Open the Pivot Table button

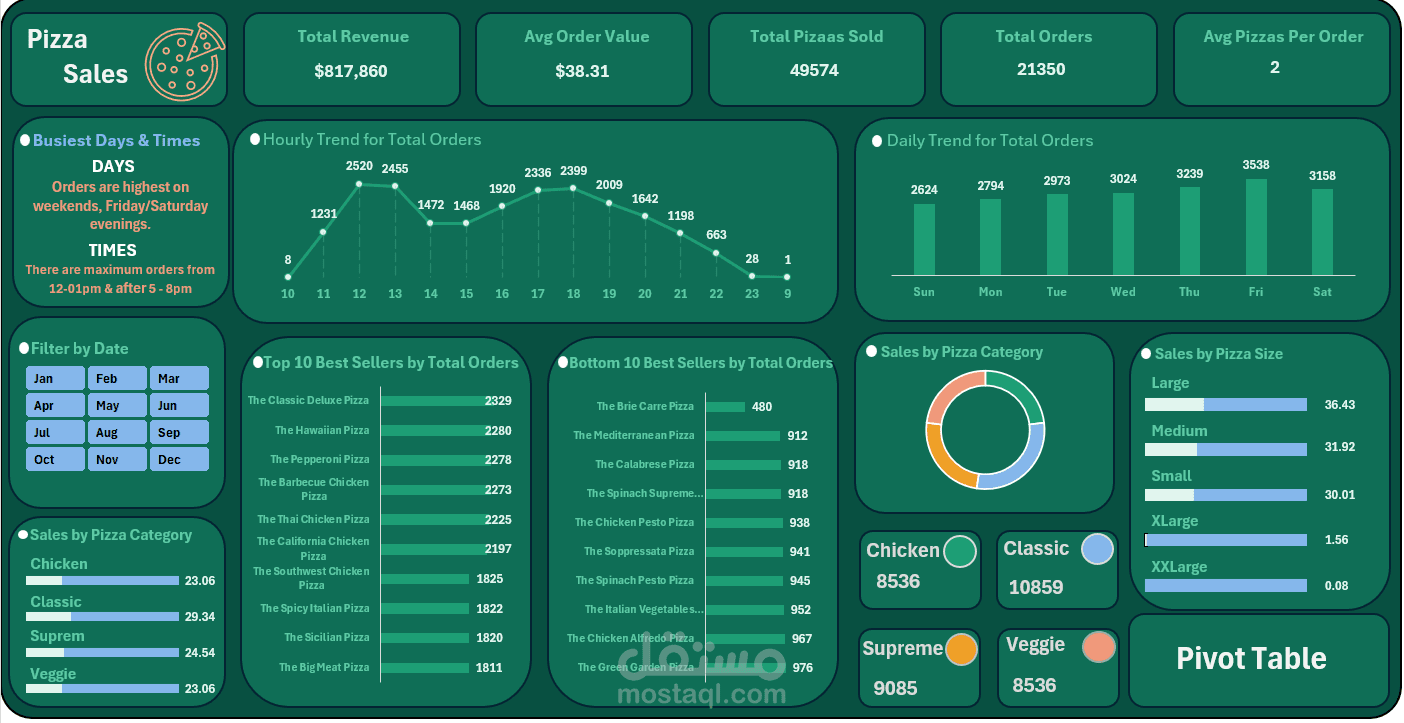point(1258,660)
